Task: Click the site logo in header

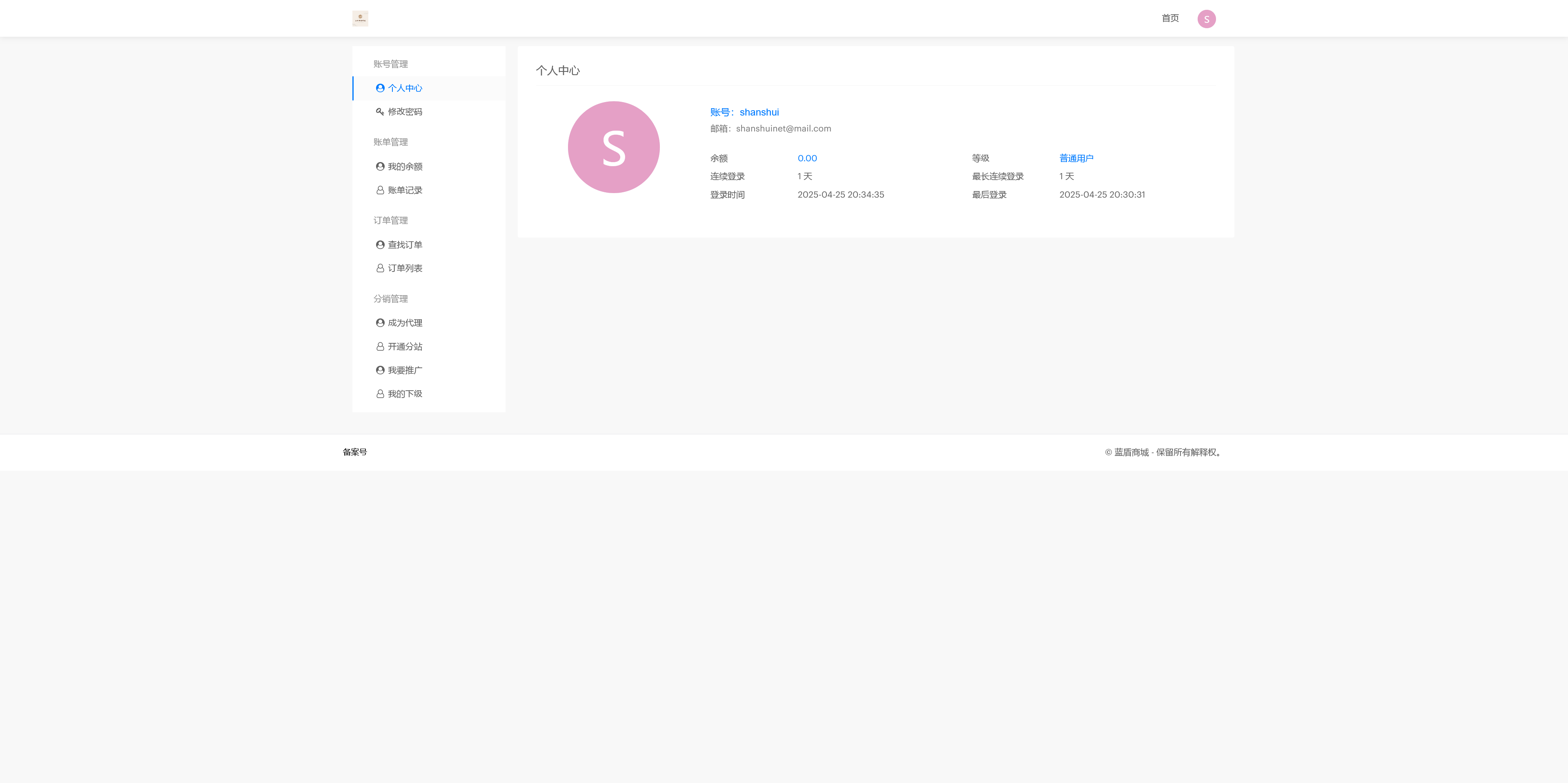Action: pyautogui.click(x=360, y=18)
